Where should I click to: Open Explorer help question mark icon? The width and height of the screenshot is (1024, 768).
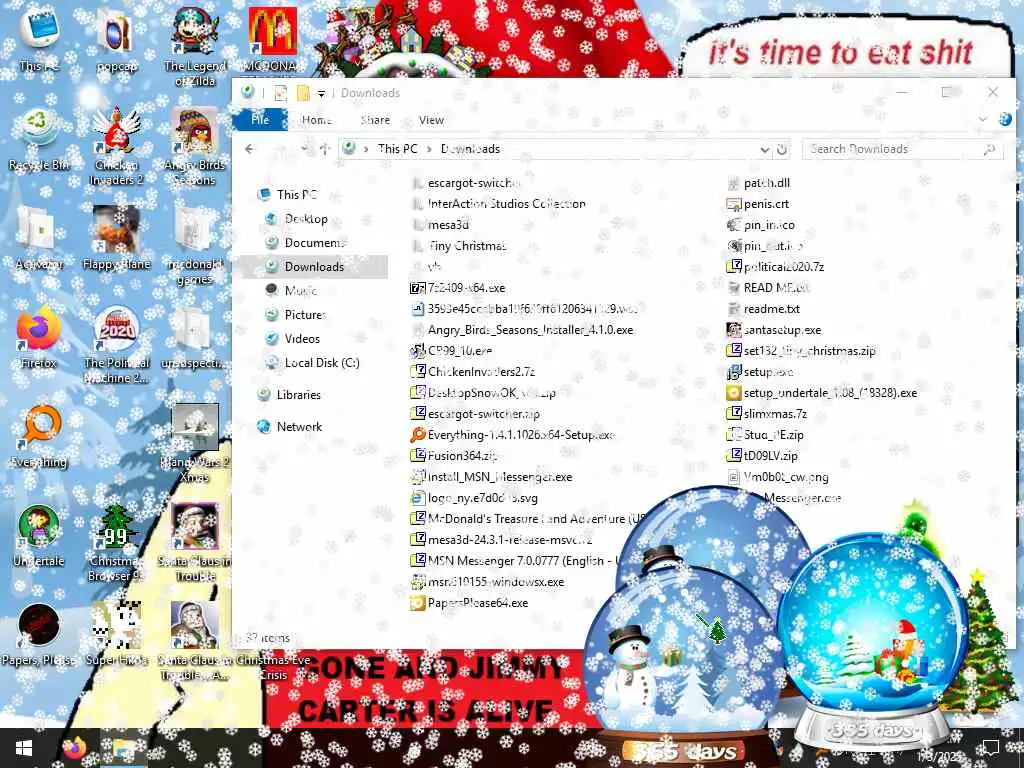tap(1005, 119)
